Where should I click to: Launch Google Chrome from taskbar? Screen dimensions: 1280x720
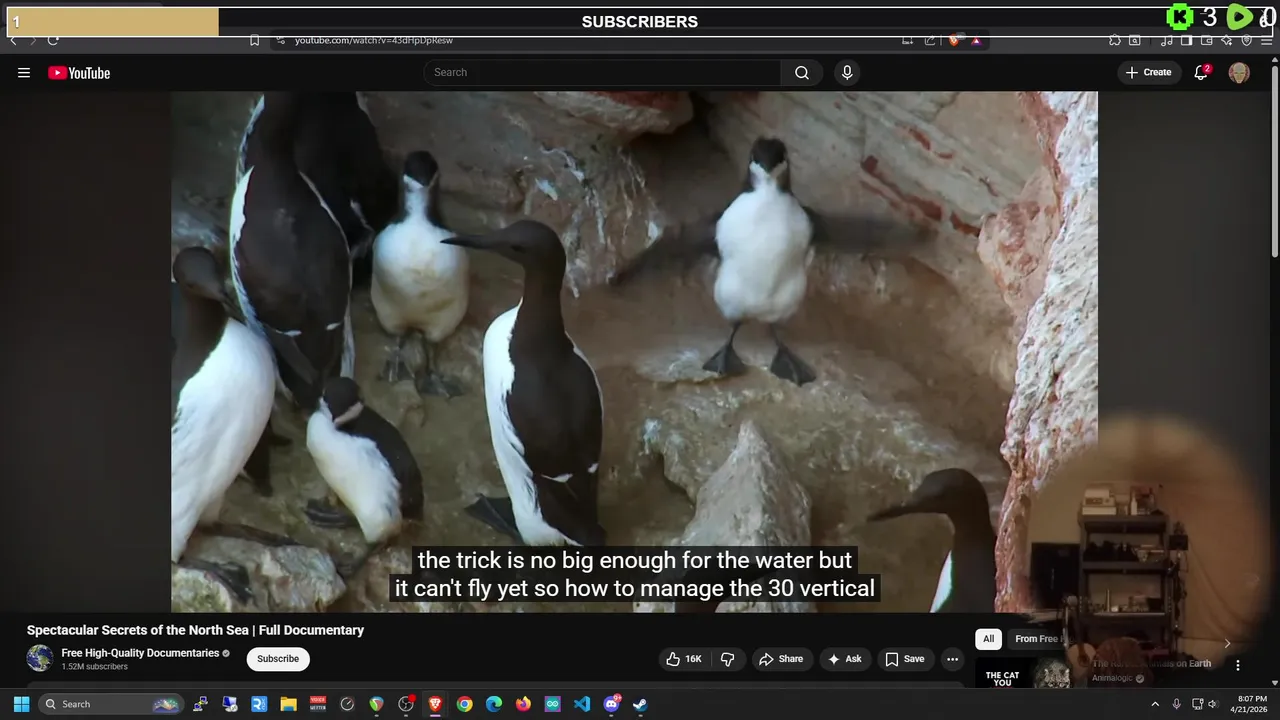464,704
